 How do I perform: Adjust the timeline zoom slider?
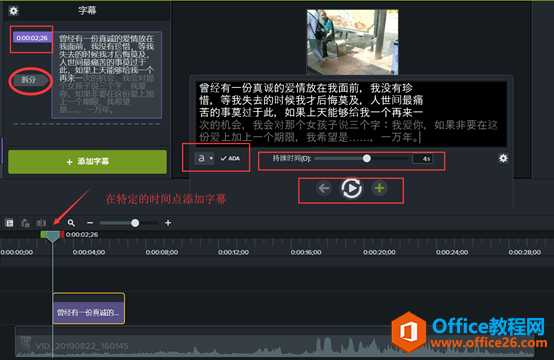pyautogui.click(x=135, y=223)
